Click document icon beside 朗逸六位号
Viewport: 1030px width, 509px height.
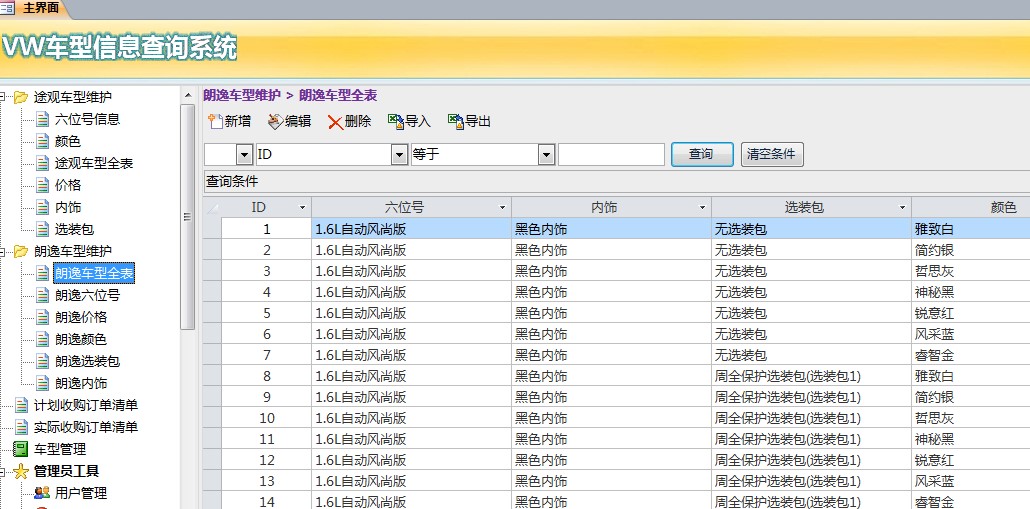(43, 295)
